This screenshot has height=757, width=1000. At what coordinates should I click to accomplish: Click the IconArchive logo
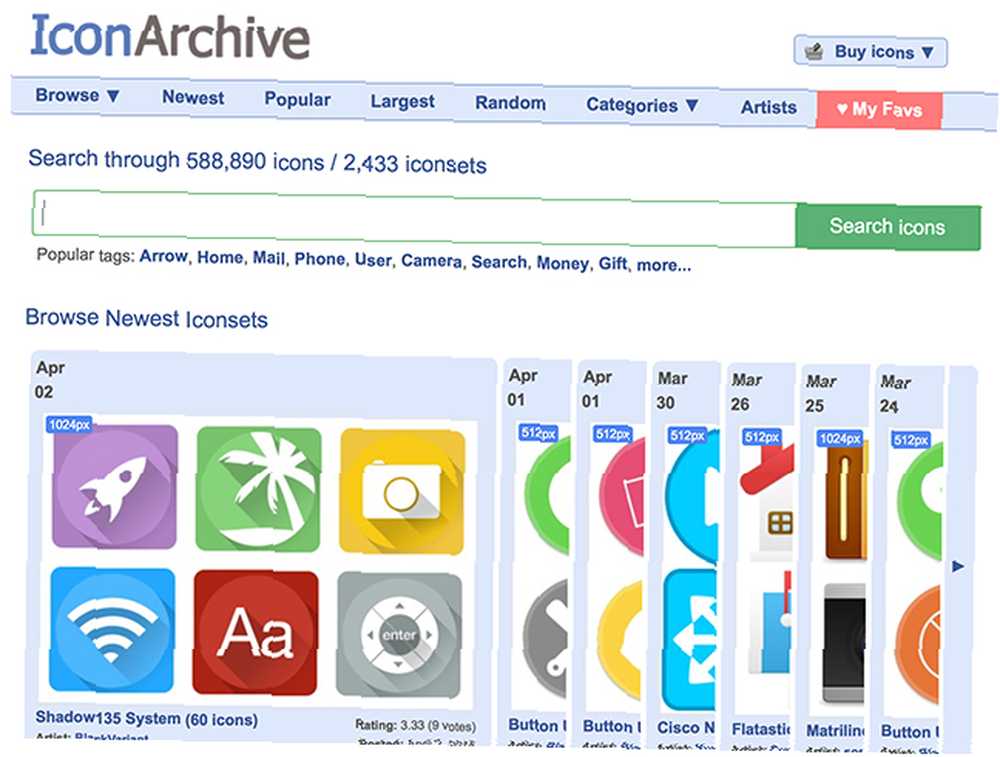pyautogui.click(x=170, y=36)
